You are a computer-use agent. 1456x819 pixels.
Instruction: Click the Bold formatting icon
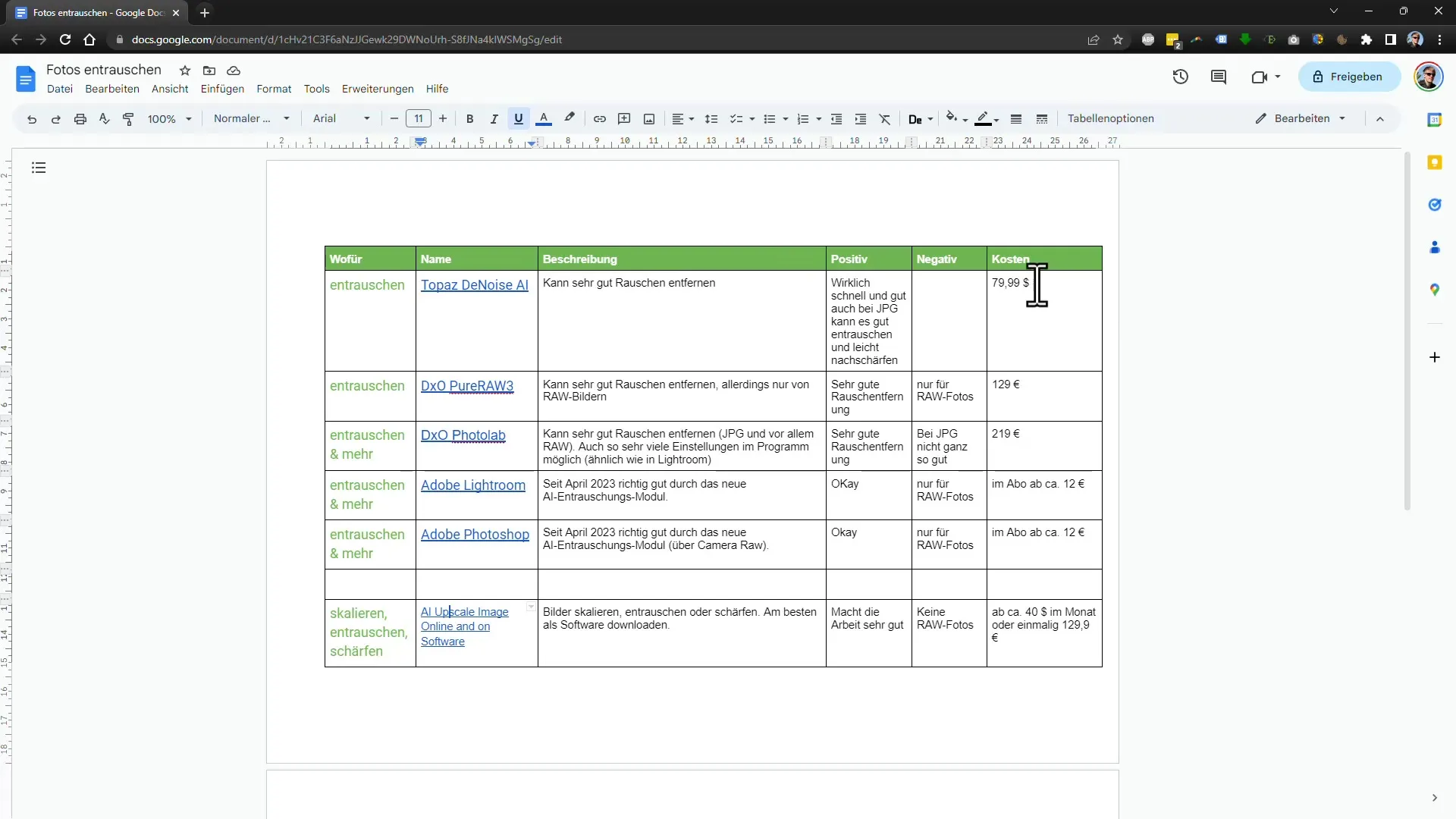point(469,118)
